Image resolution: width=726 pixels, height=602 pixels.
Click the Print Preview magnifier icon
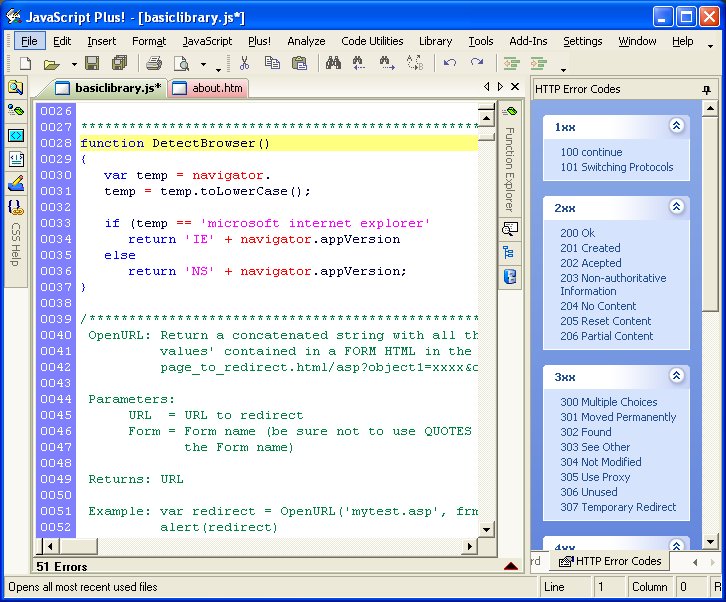[x=181, y=63]
